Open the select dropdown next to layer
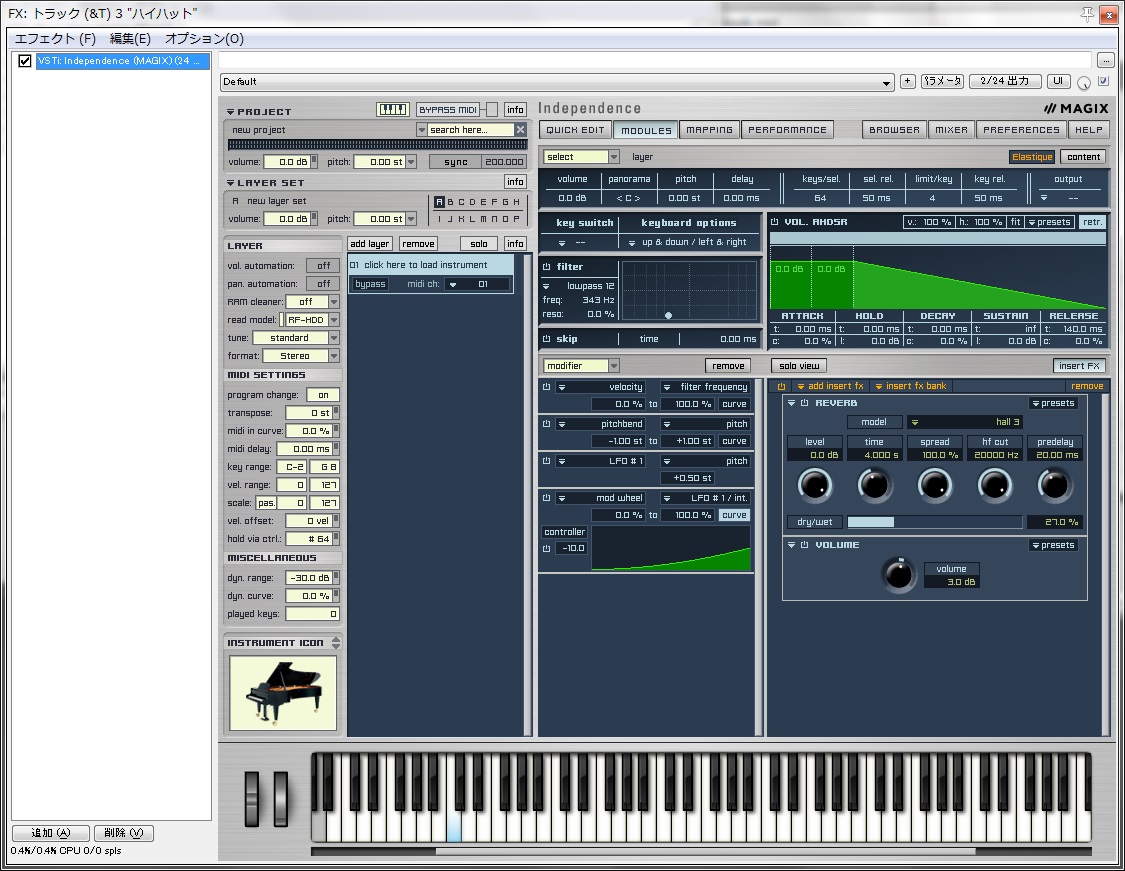 point(581,157)
